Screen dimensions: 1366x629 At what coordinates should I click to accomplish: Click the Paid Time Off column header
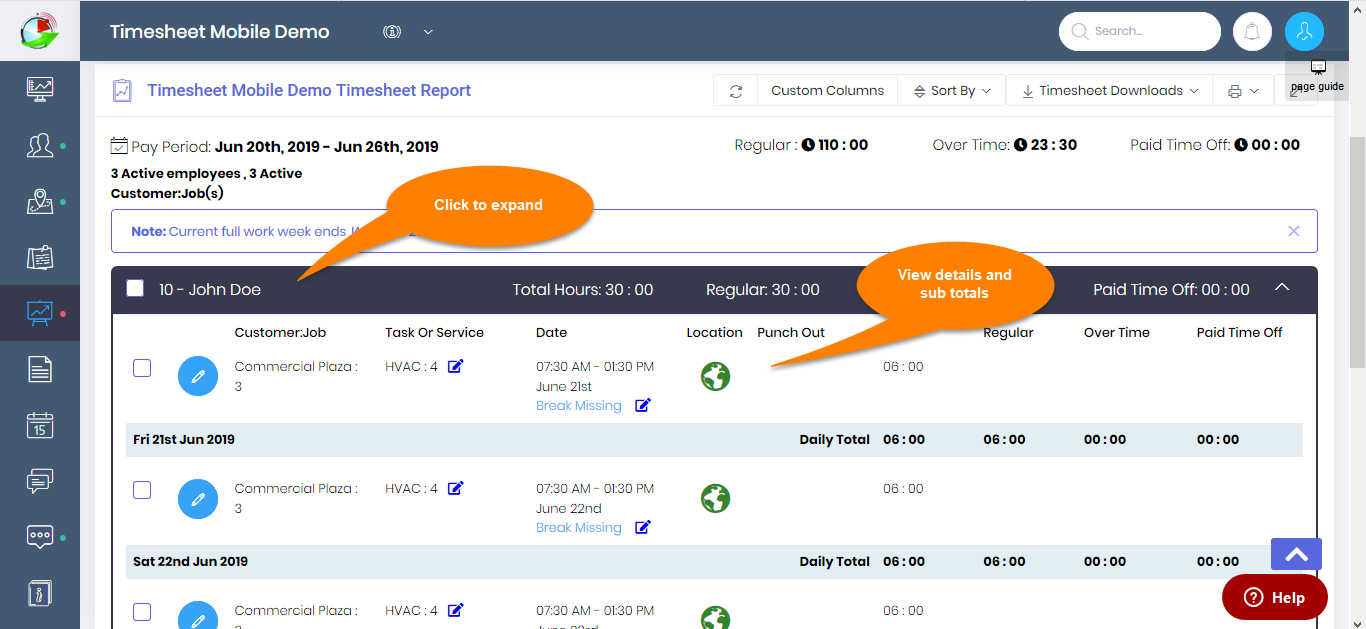pos(1239,332)
